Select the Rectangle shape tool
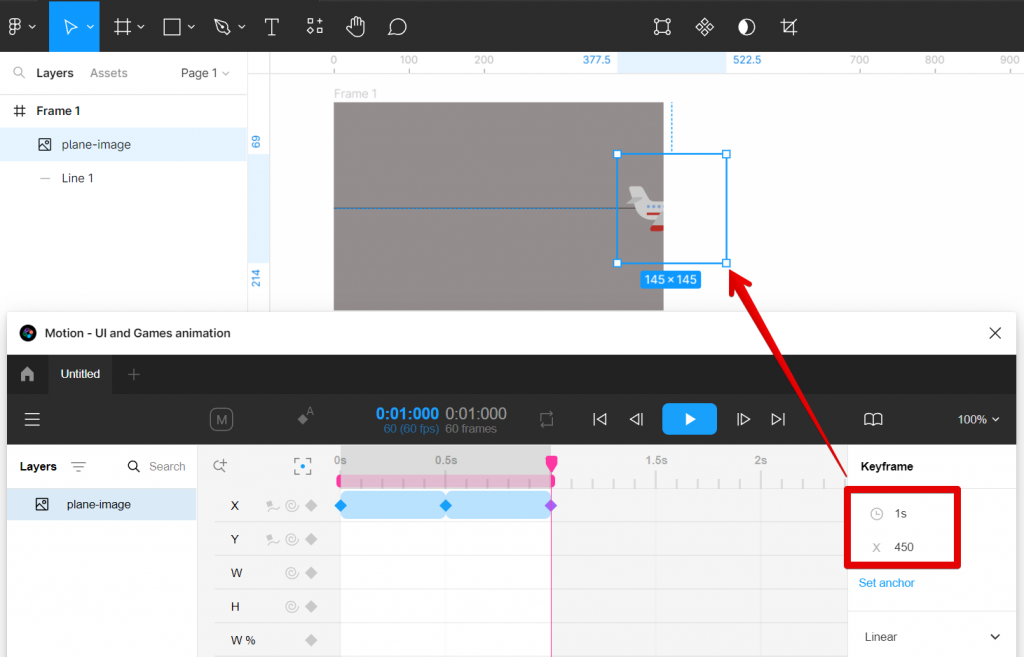 [x=173, y=27]
